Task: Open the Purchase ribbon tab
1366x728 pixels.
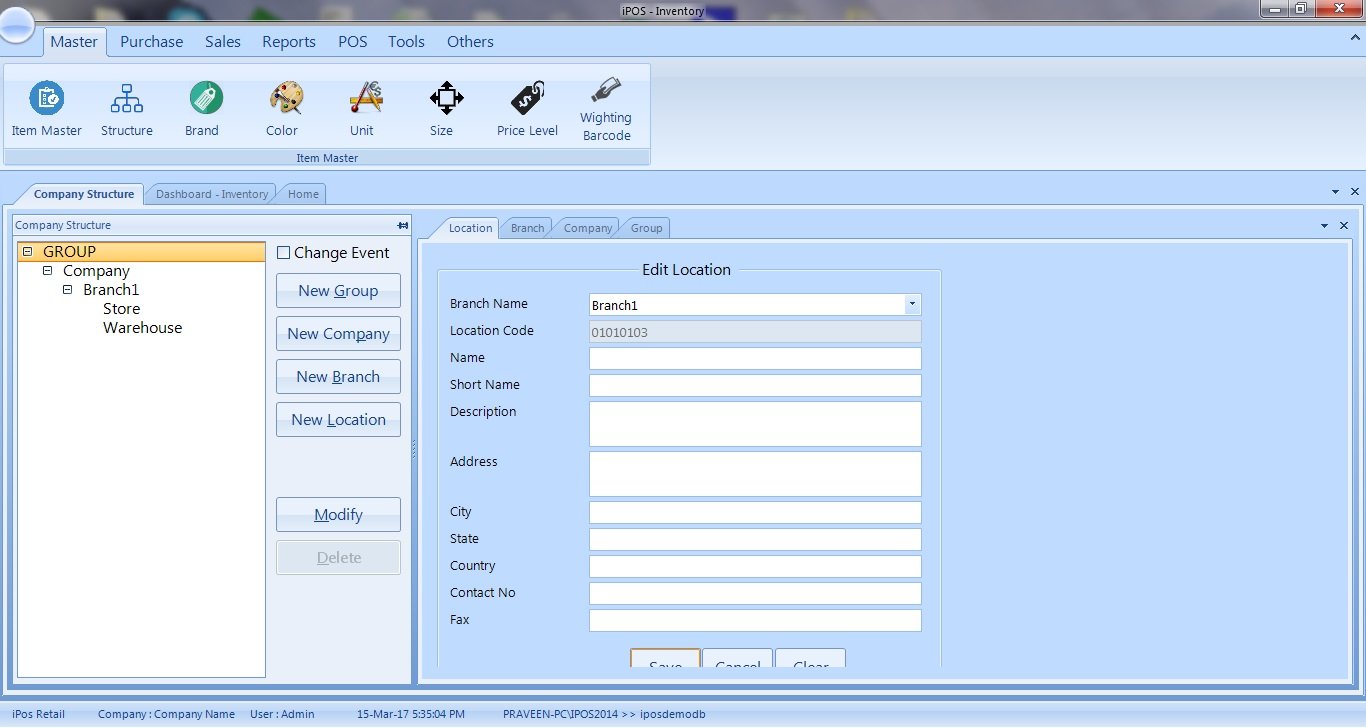Action: 151,42
